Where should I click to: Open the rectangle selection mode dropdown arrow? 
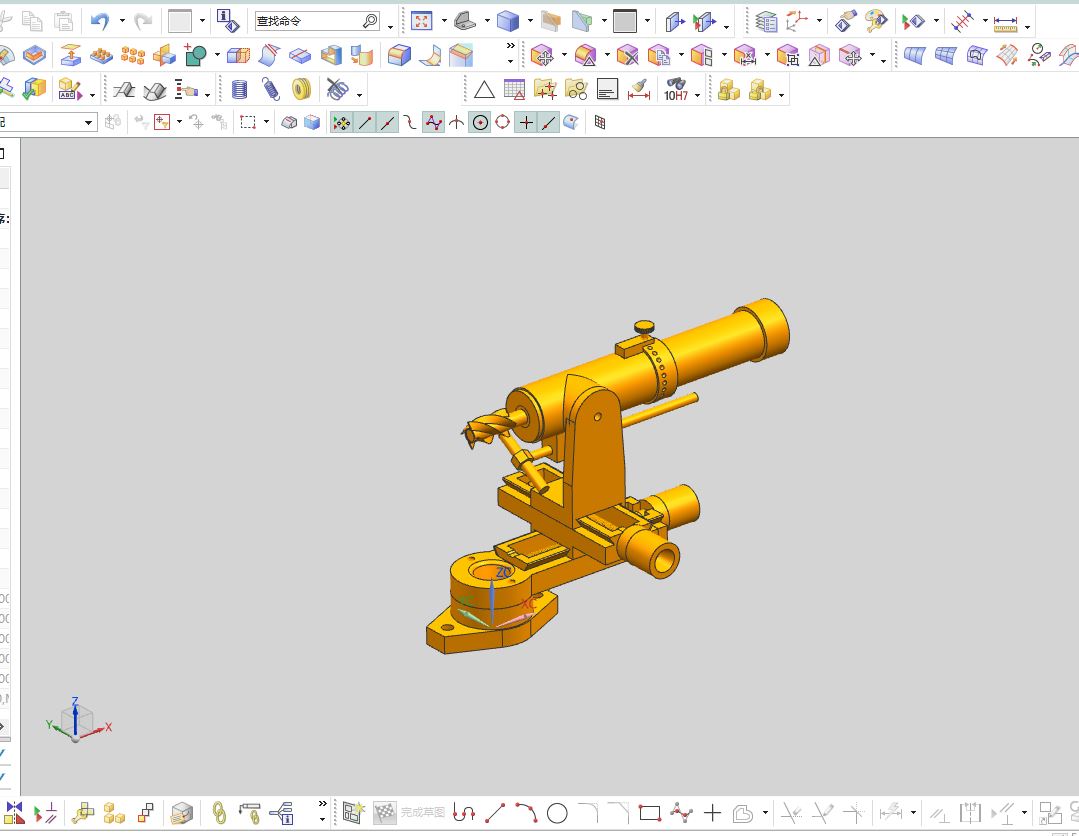[266, 122]
